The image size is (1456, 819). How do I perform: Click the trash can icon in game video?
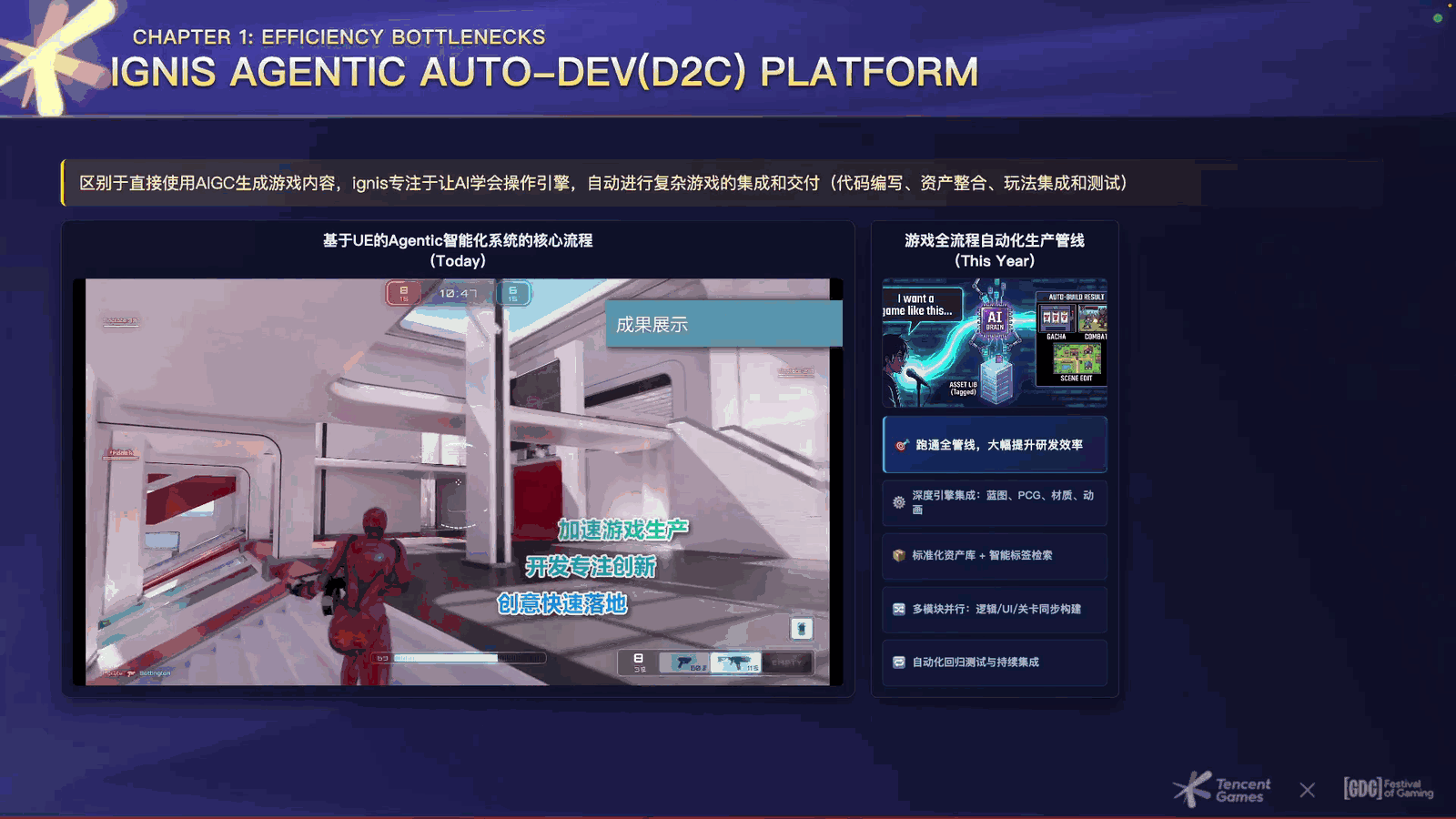click(x=801, y=629)
